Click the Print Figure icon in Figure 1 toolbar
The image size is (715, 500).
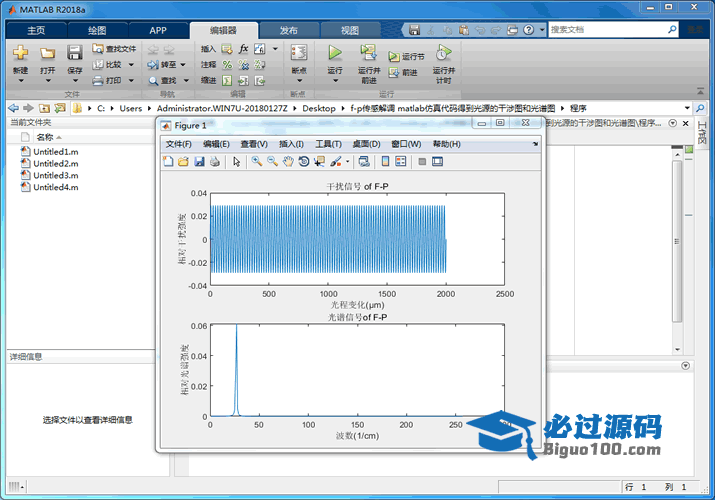pyautogui.click(x=215, y=161)
